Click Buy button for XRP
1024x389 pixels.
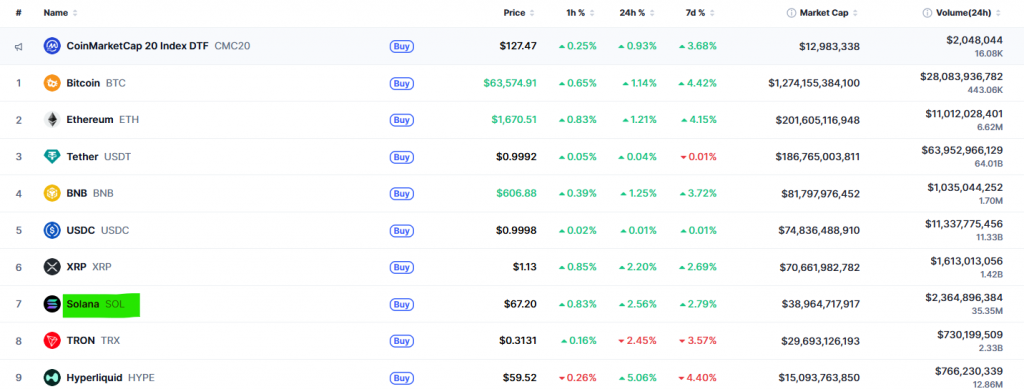tap(402, 267)
